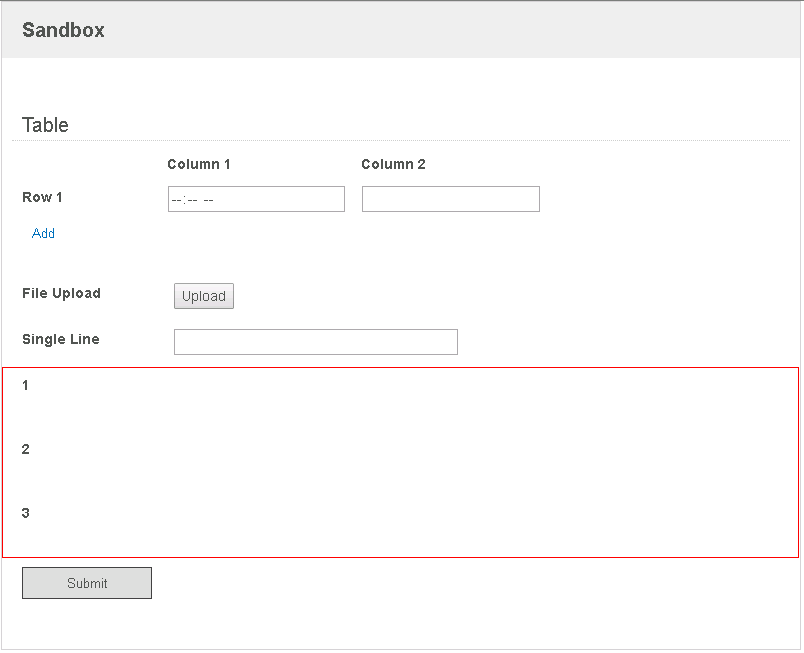Click the Upload button for File Upload

coord(204,296)
